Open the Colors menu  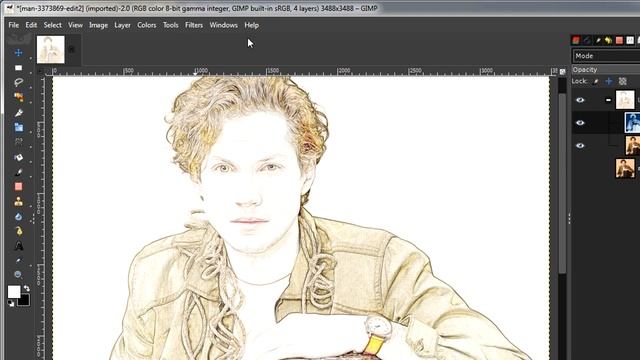tap(147, 25)
